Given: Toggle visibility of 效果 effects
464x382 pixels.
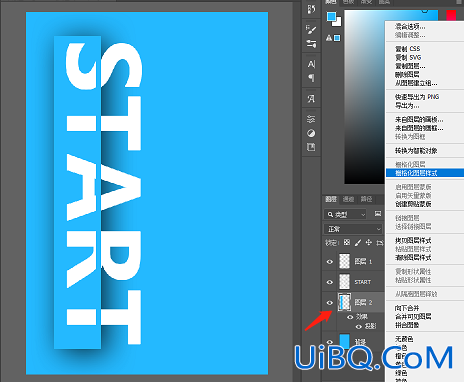Looking at the screenshot, I should click(350, 317).
